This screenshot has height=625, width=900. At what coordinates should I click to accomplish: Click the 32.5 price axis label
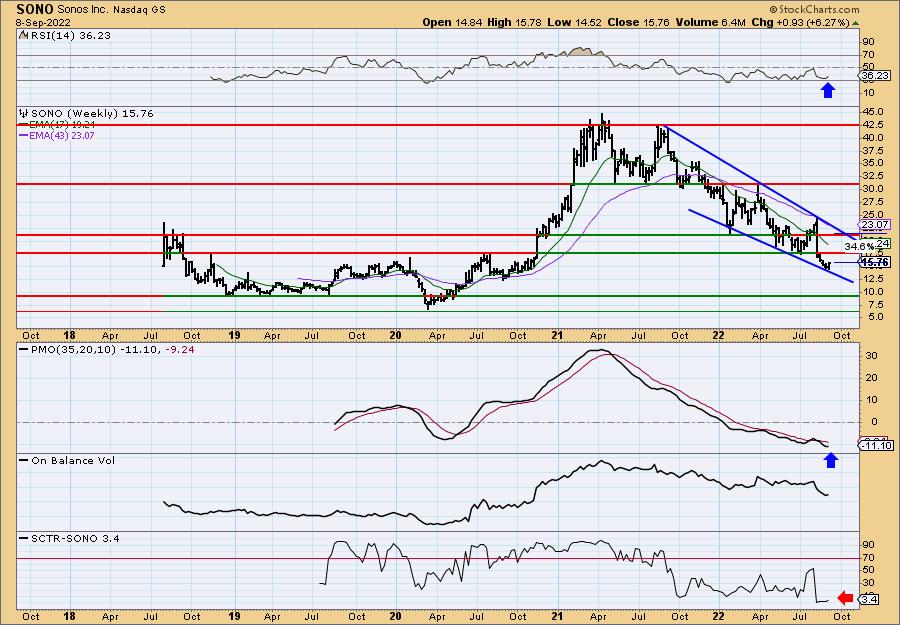point(873,176)
